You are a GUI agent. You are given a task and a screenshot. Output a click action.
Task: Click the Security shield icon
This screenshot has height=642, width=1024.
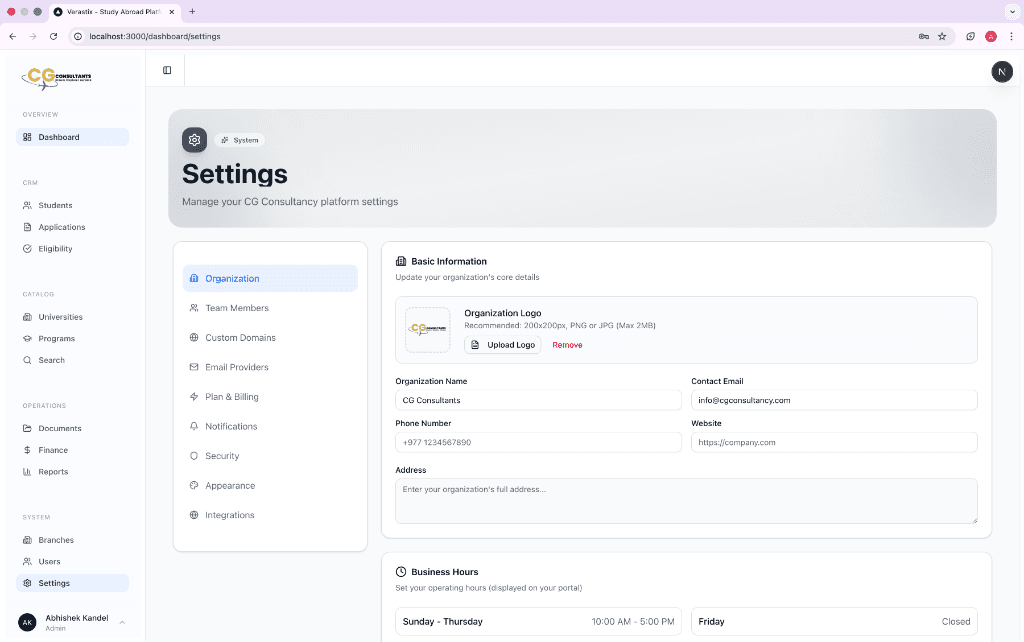pyautogui.click(x=194, y=456)
